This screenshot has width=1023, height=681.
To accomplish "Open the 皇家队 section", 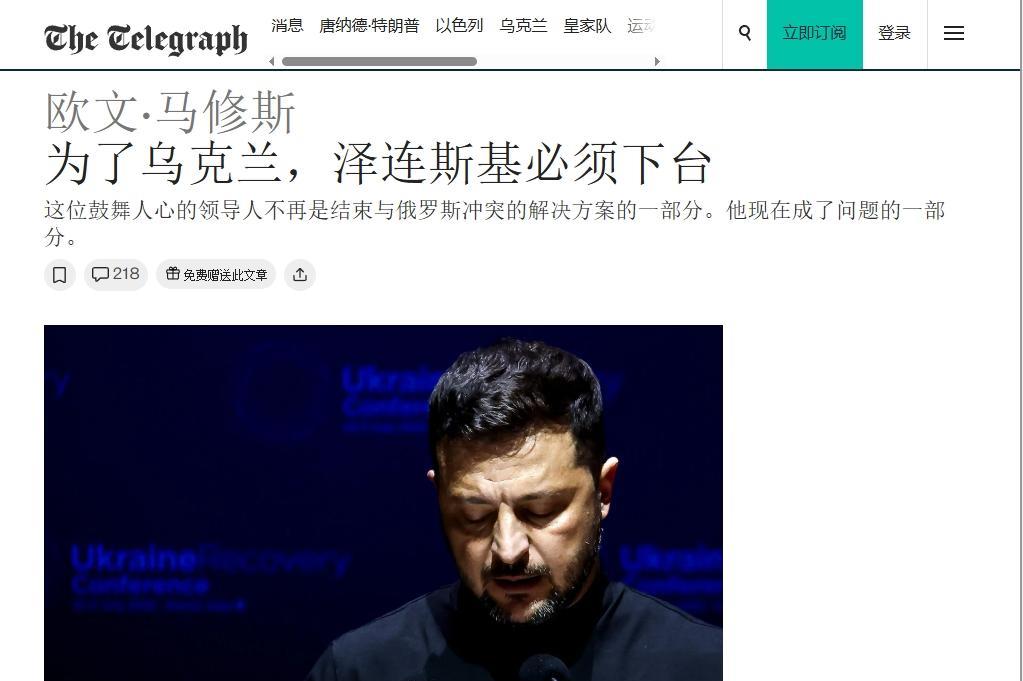I will [587, 25].
